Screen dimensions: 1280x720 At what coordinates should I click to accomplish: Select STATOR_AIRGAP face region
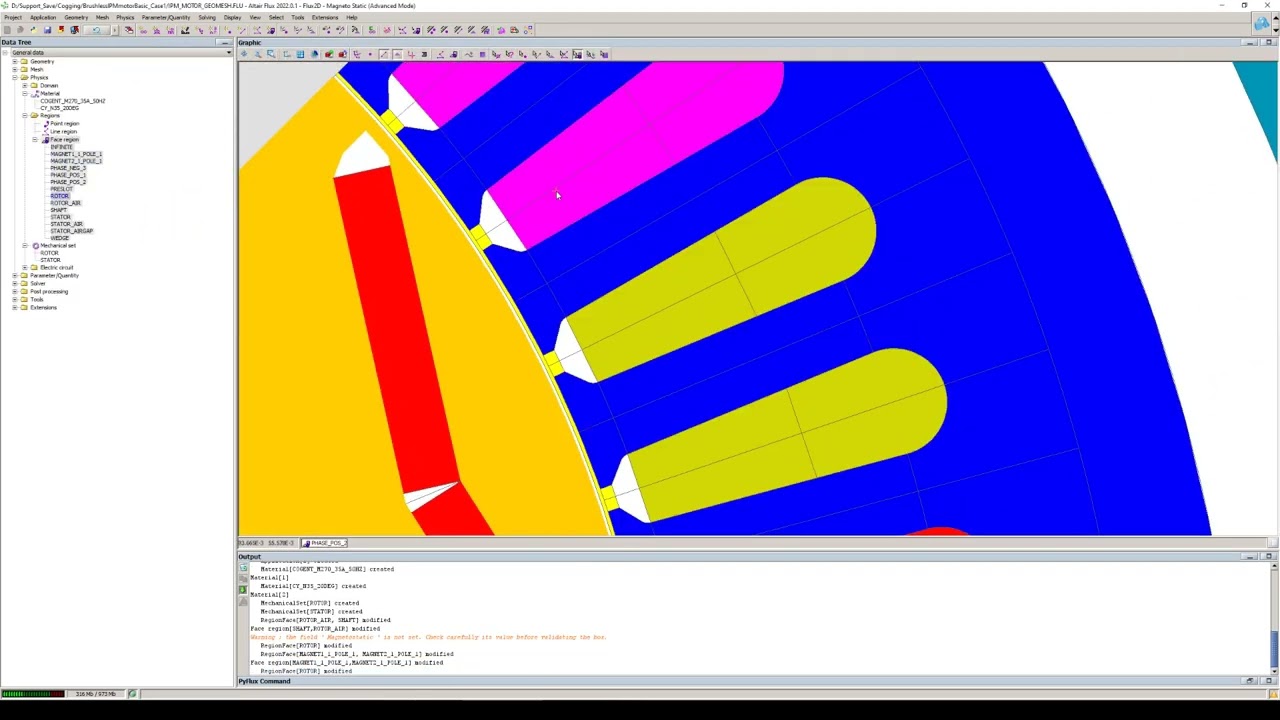click(x=71, y=231)
